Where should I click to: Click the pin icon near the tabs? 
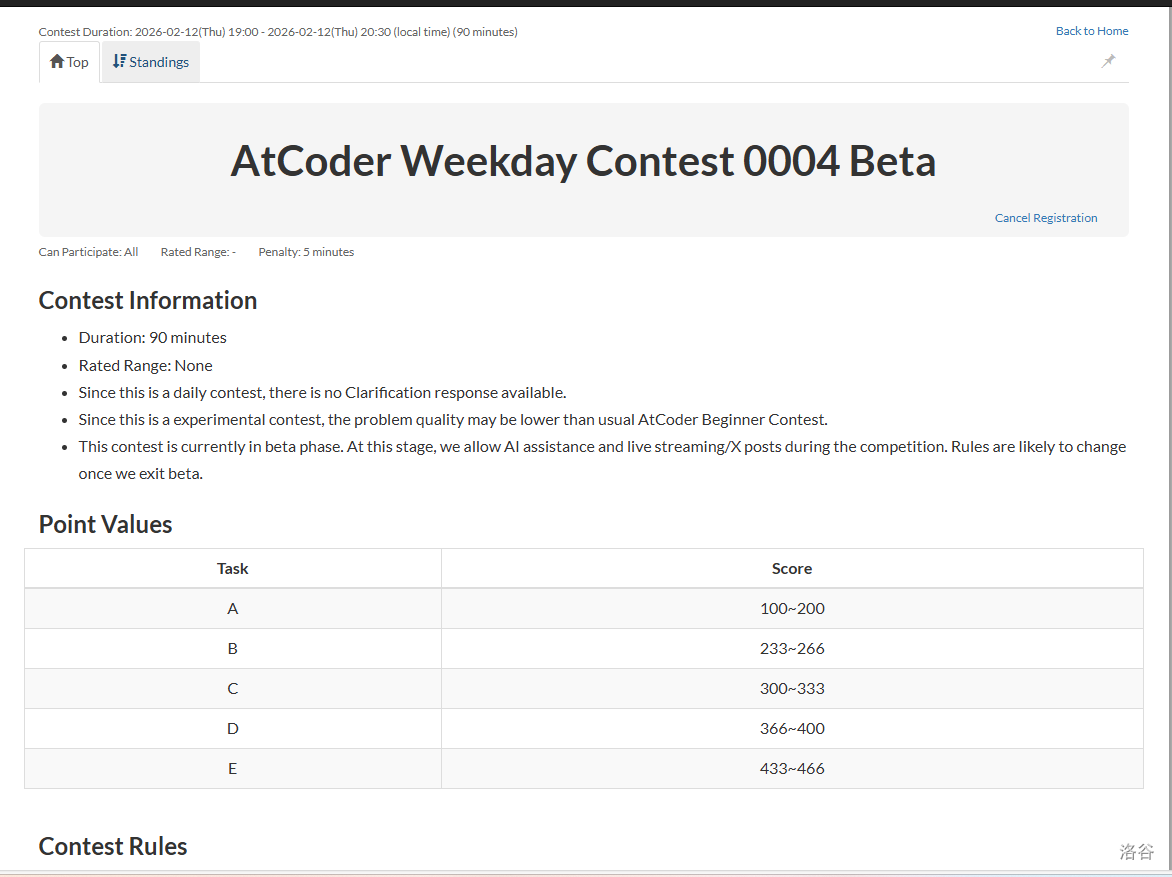click(x=1108, y=61)
